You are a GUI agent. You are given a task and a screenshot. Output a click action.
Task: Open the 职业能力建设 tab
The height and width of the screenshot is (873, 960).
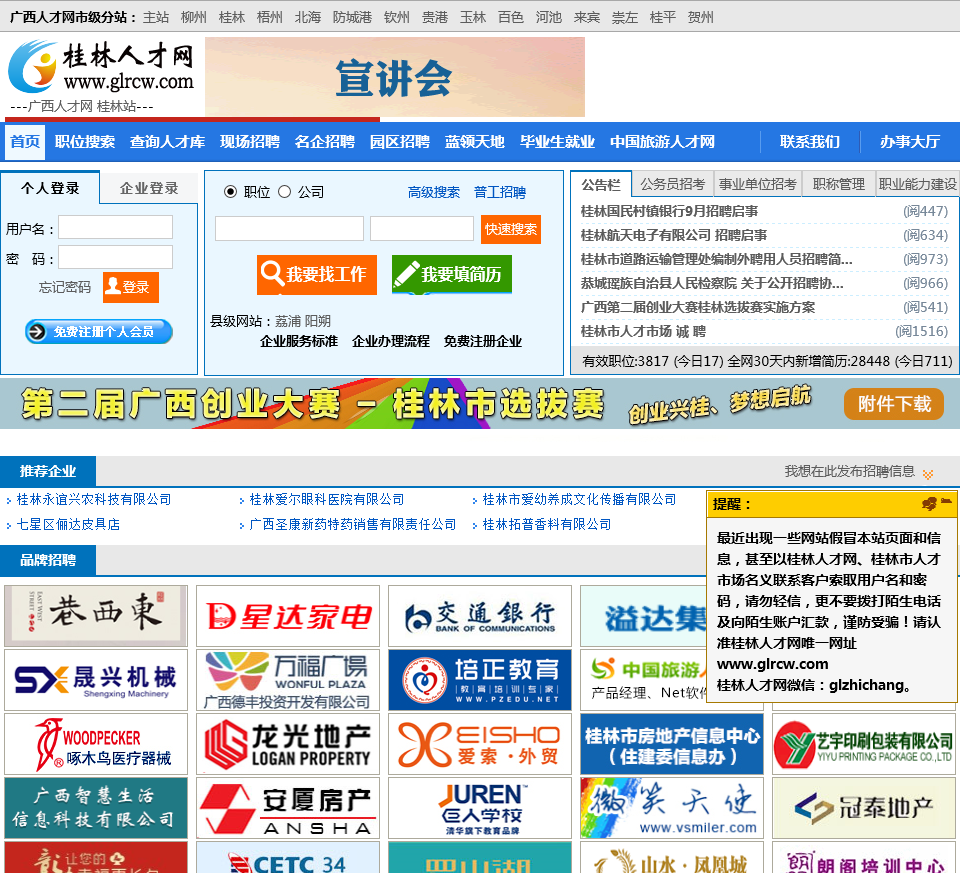pyautogui.click(x=917, y=184)
